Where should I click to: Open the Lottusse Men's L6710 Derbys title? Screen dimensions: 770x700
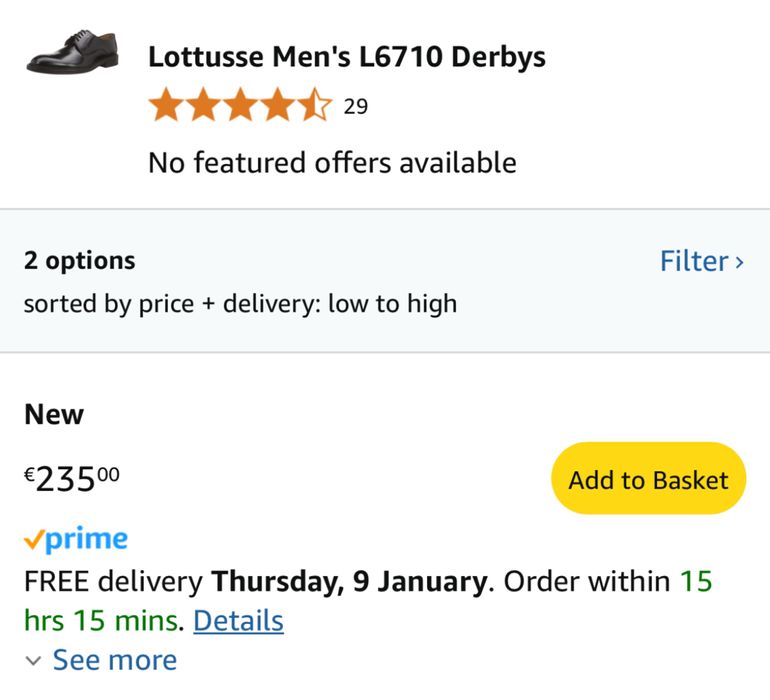(x=347, y=57)
